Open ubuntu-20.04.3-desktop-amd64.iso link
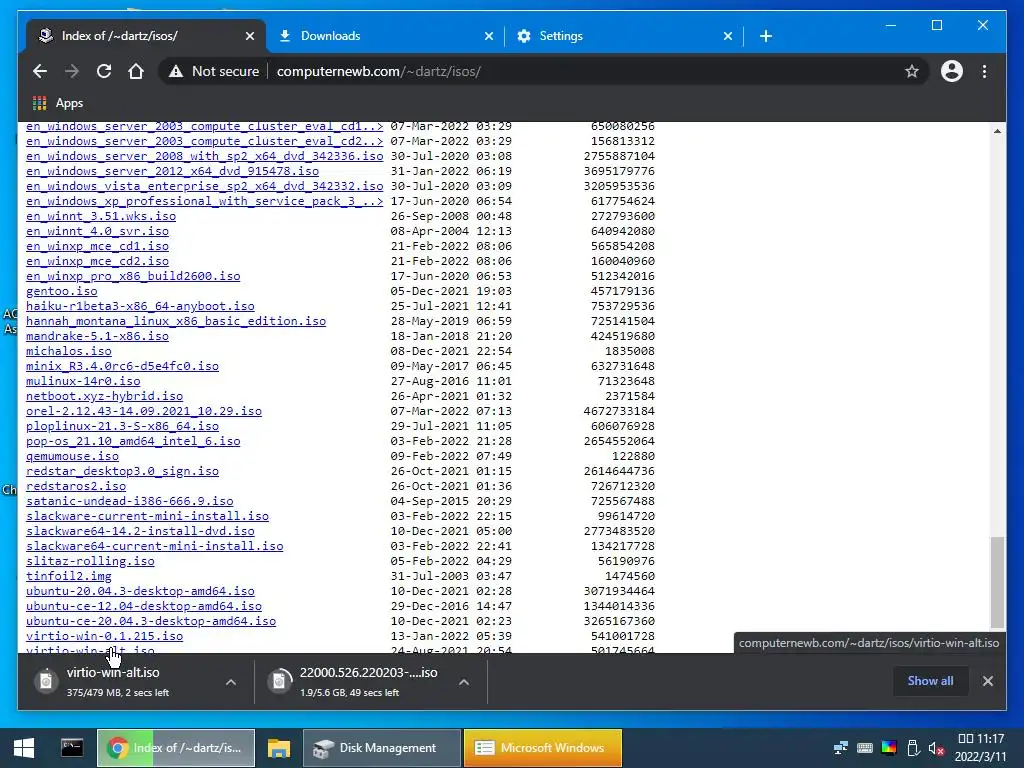The image size is (1024, 768). (x=140, y=592)
